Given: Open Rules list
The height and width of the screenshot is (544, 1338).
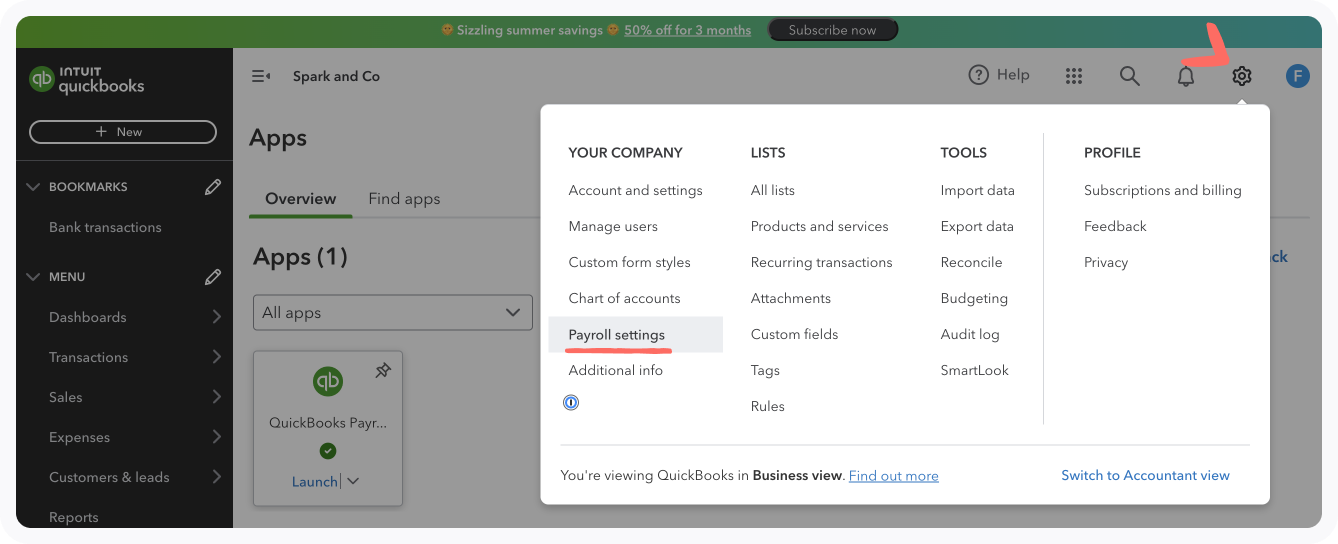Looking at the screenshot, I should click(768, 406).
